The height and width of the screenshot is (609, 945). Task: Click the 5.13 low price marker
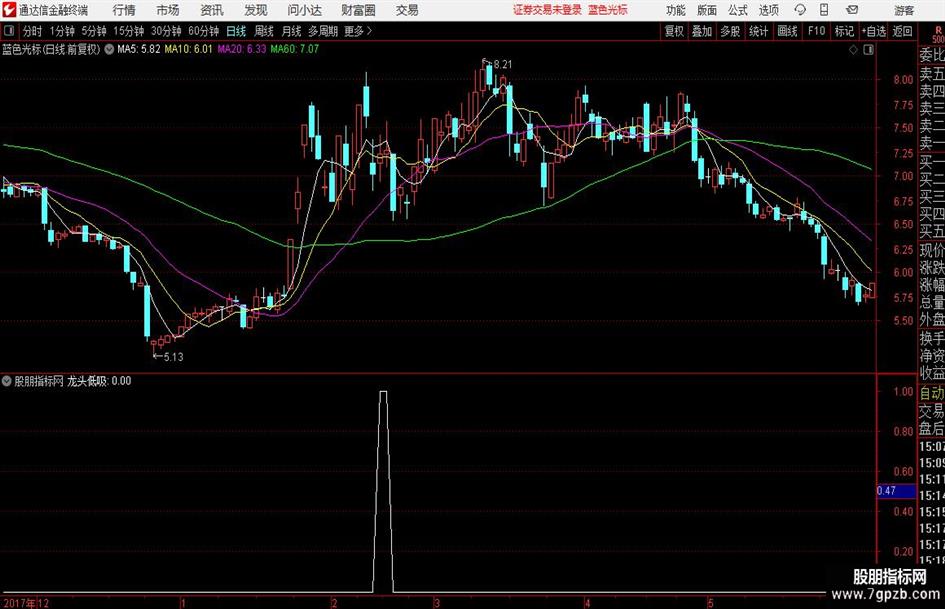tap(173, 357)
